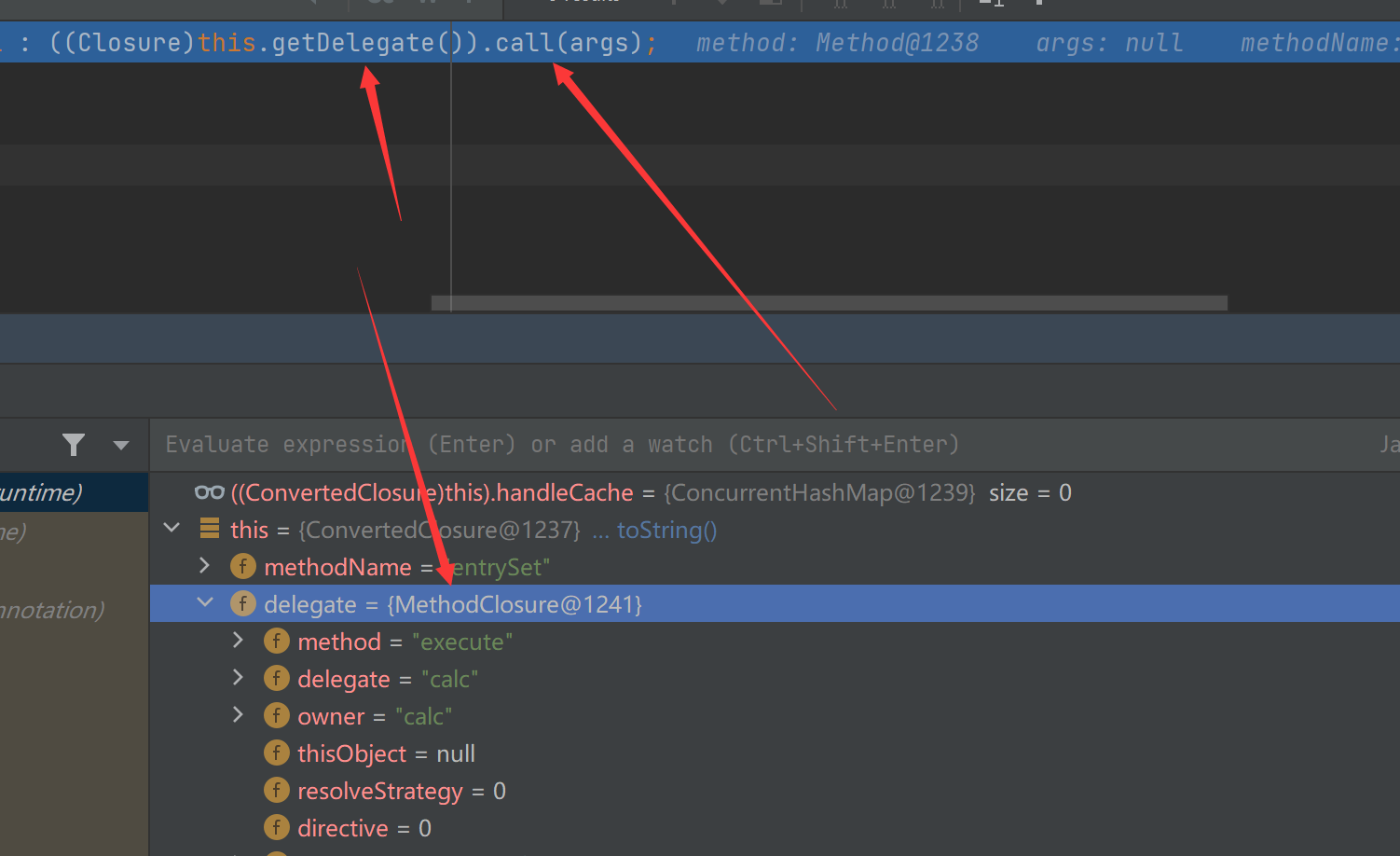Click the stacked-bars icon next to 'this'

click(x=210, y=530)
